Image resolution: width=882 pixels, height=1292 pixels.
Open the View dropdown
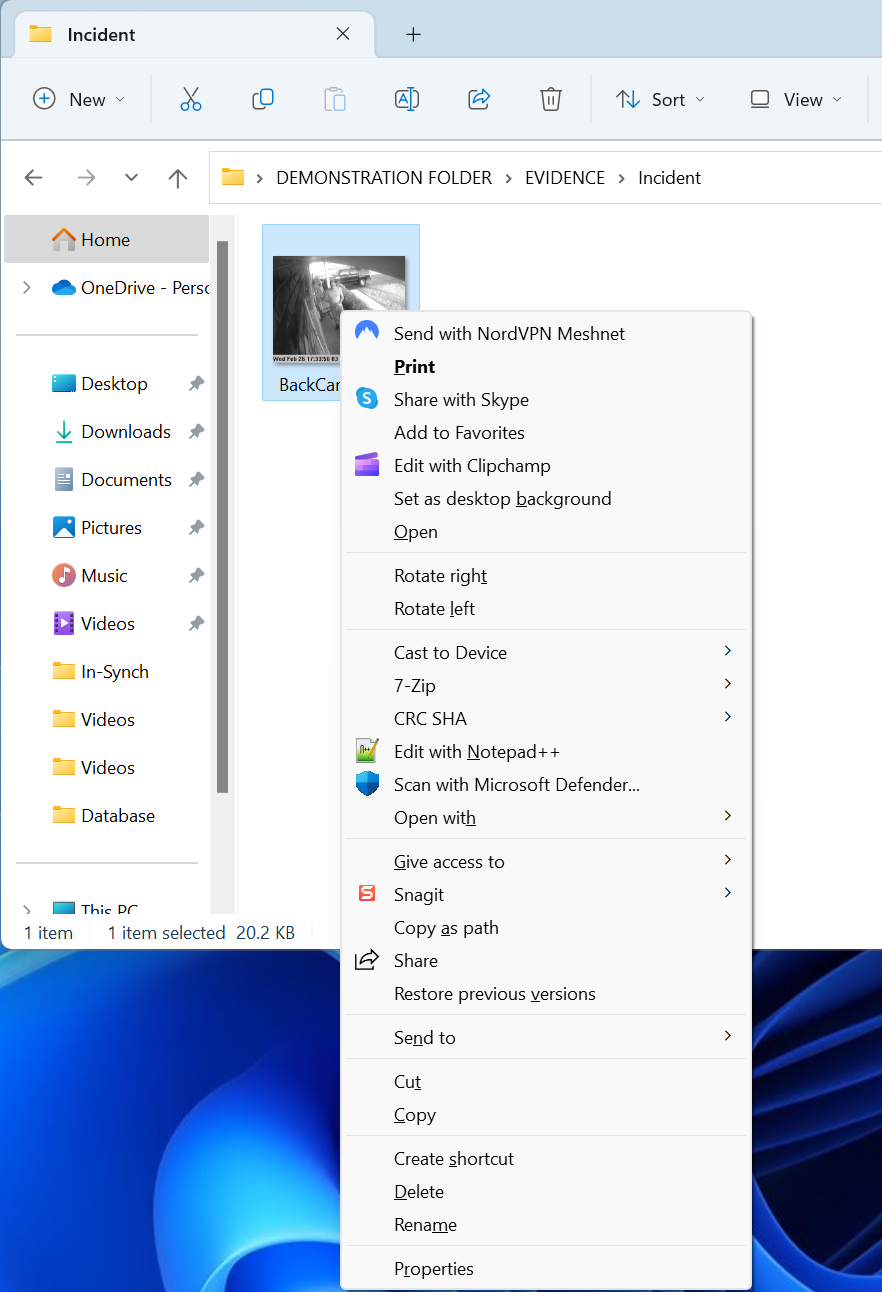click(793, 99)
